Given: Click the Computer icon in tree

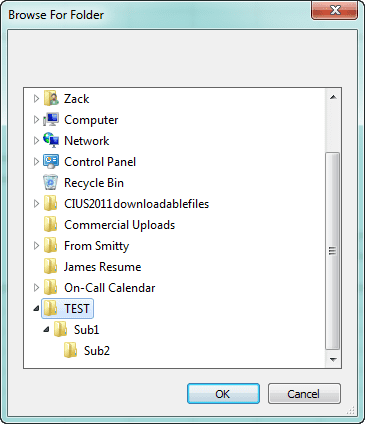Looking at the screenshot, I should tap(51, 120).
